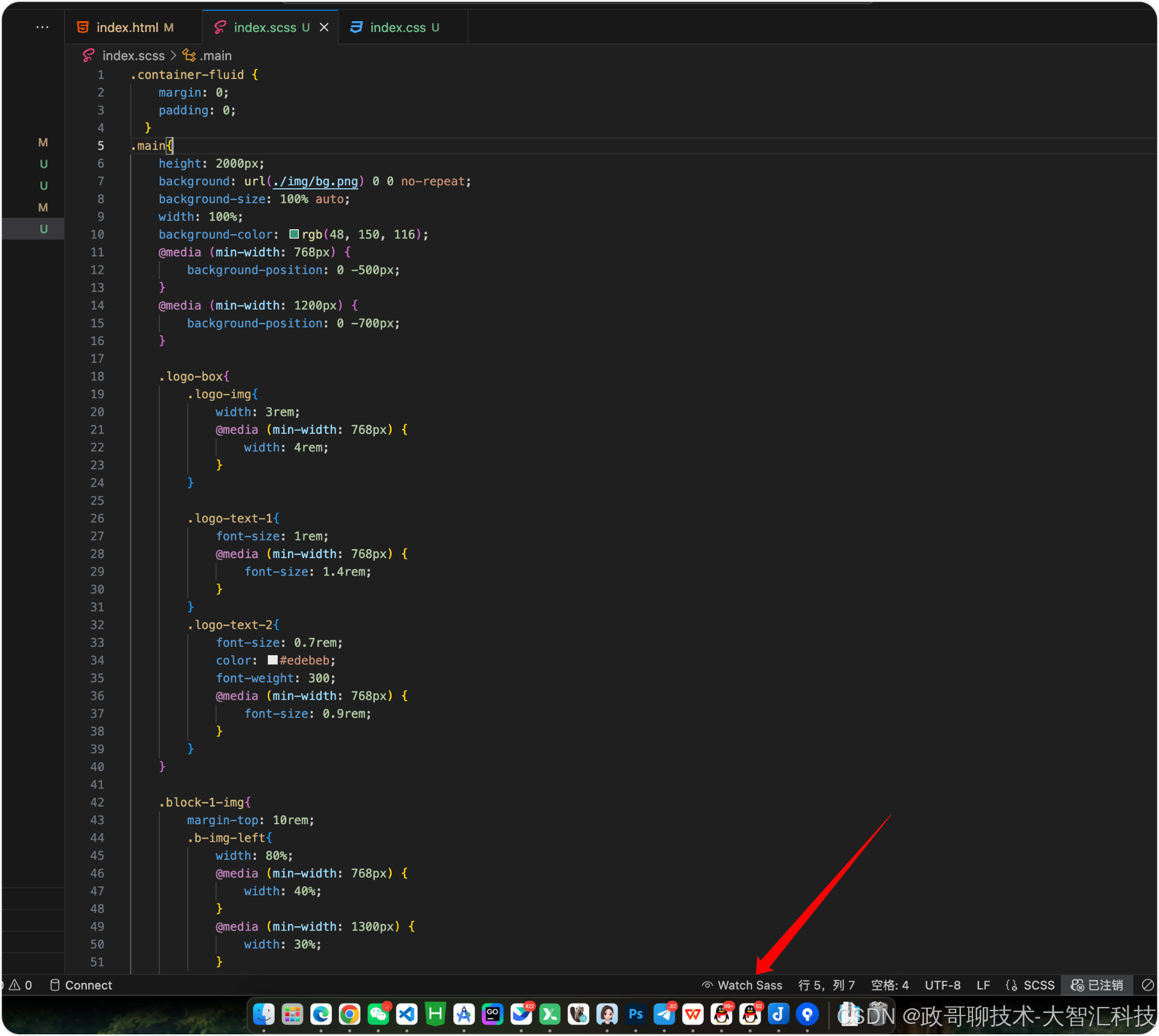Open the ./img/bg.png URL link

(315, 181)
